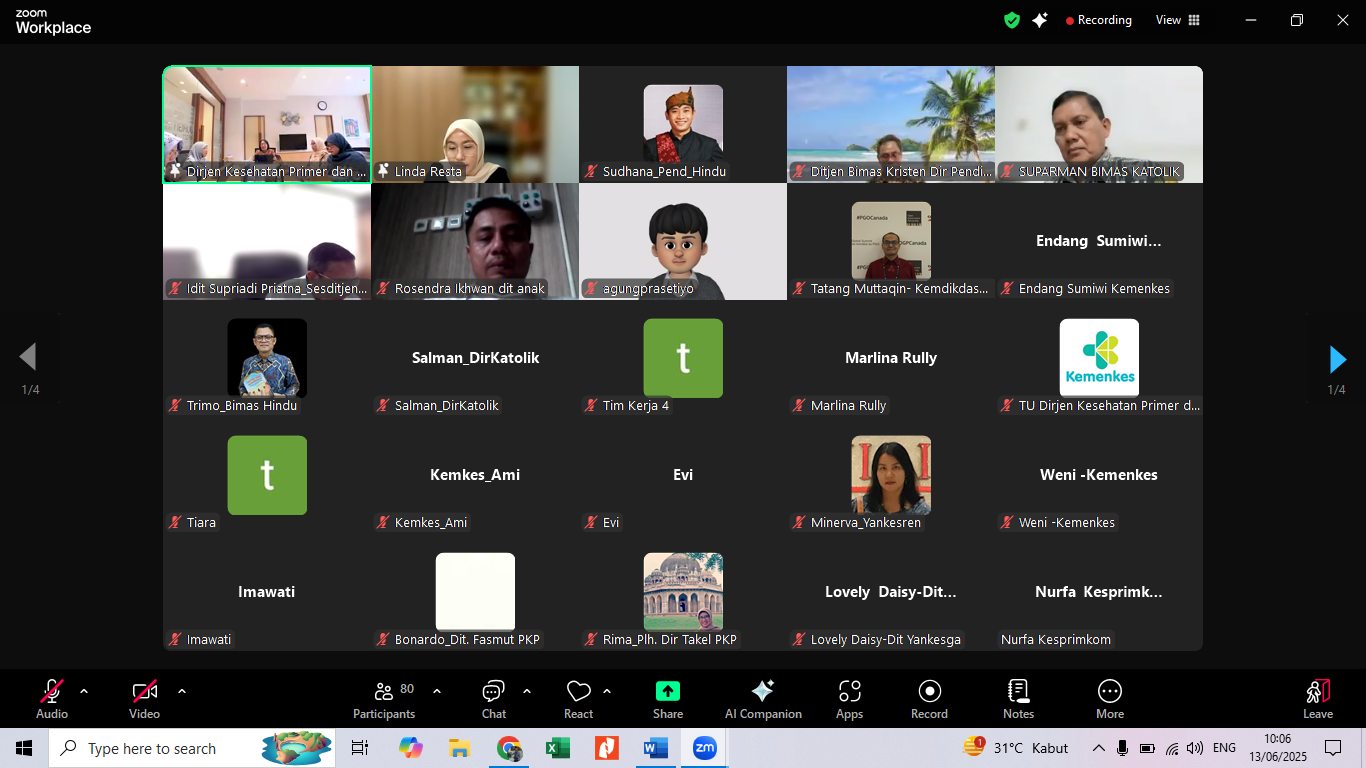Image resolution: width=1366 pixels, height=768 pixels.
Task: Select the SUPARMAN BIMAS KATOLIK video tile
Action: (x=1098, y=124)
